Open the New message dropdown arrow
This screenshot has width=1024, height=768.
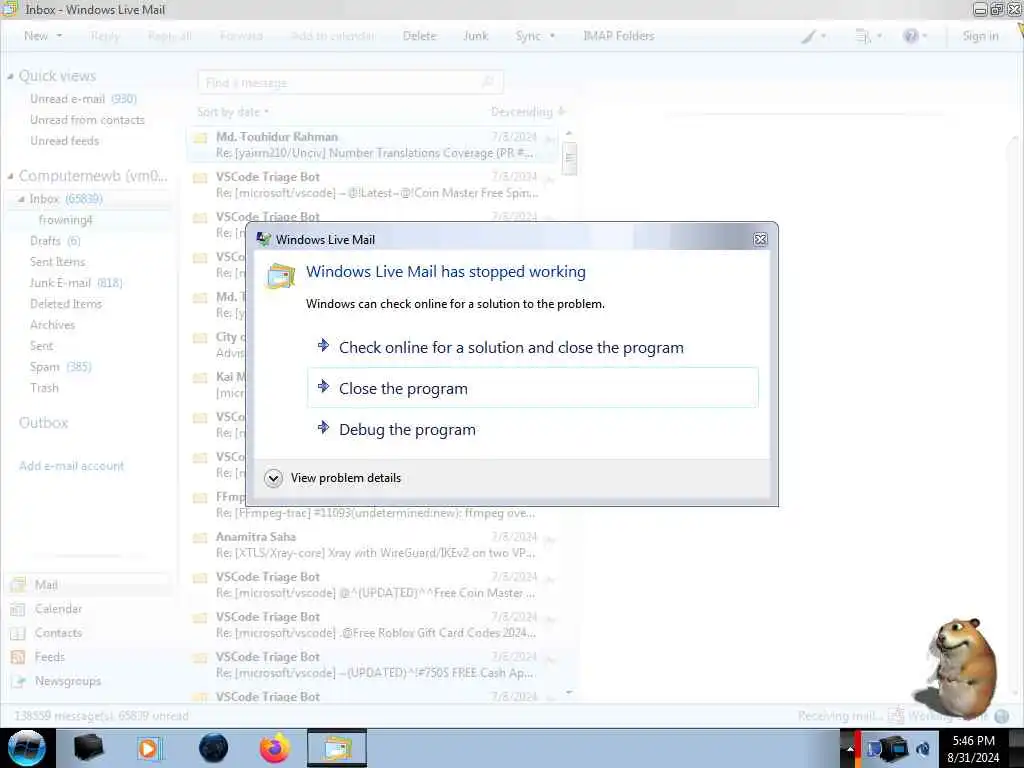point(59,36)
